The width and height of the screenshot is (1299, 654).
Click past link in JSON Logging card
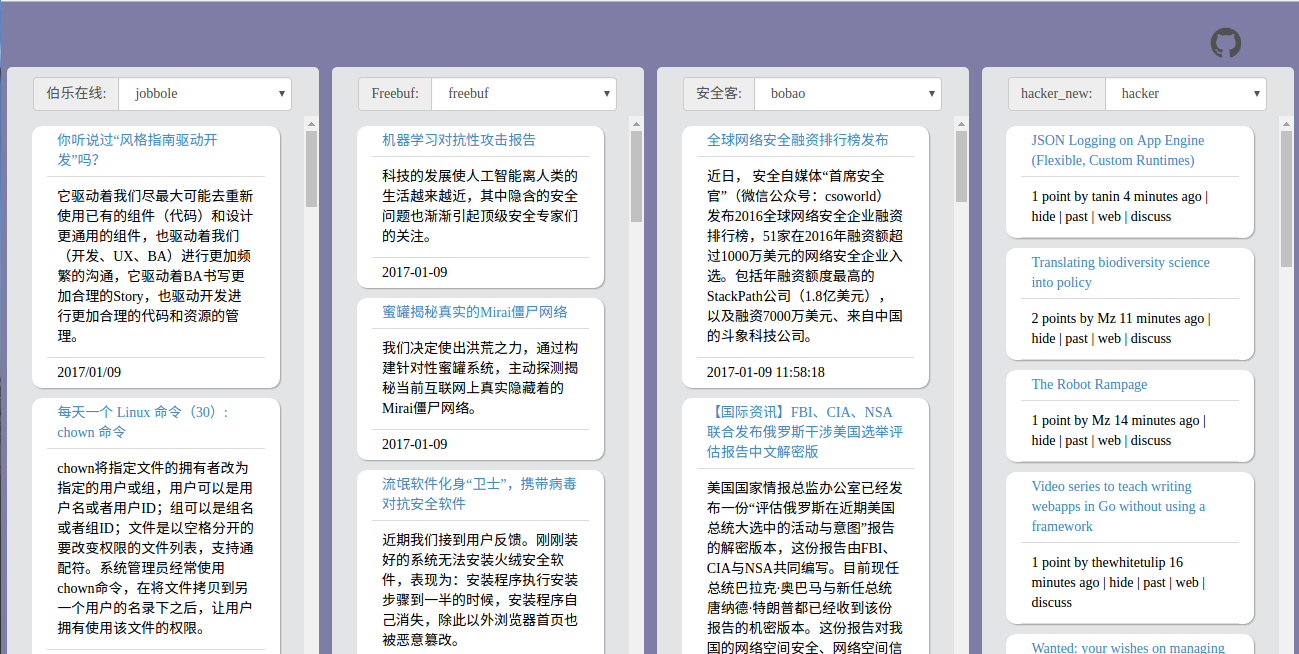[x=1077, y=216]
